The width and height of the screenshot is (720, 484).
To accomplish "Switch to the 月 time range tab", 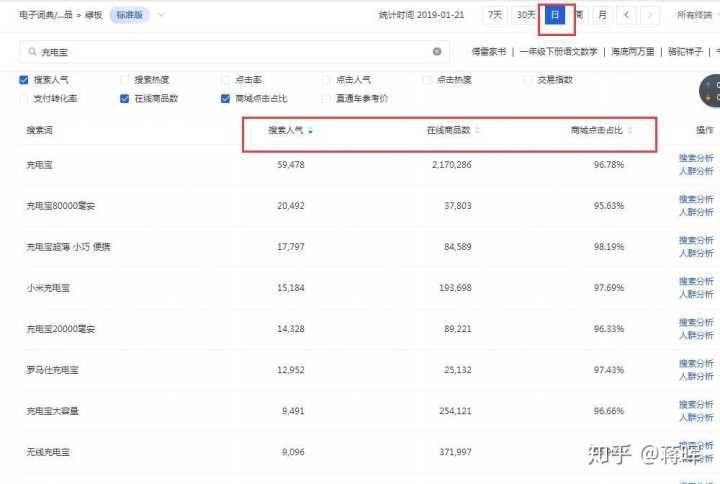I will point(602,15).
